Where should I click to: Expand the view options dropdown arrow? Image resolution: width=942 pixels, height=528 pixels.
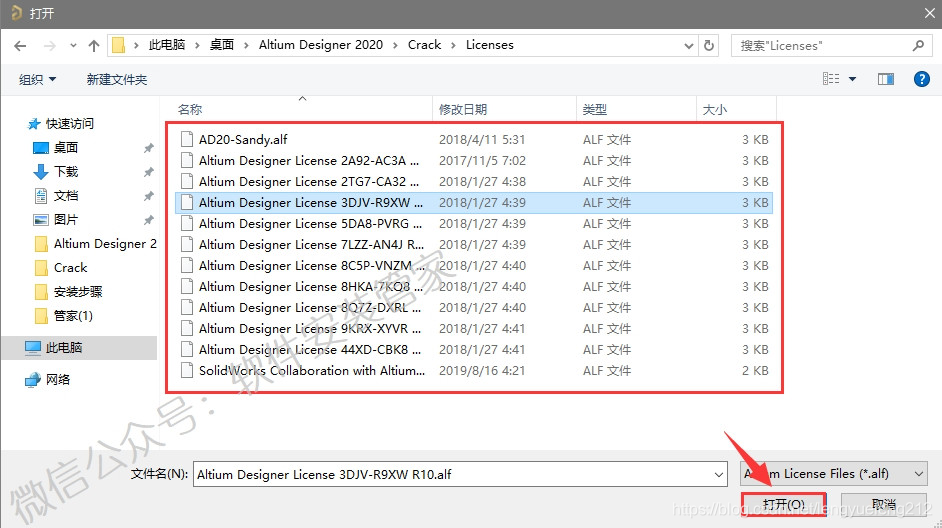pyautogui.click(x=852, y=79)
